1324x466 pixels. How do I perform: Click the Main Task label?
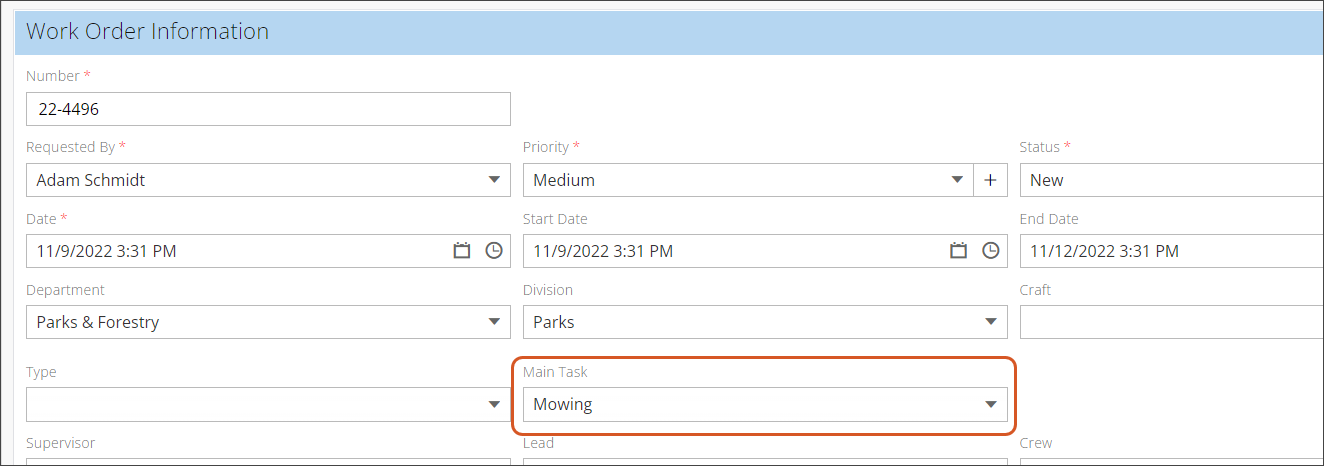tap(555, 372)
